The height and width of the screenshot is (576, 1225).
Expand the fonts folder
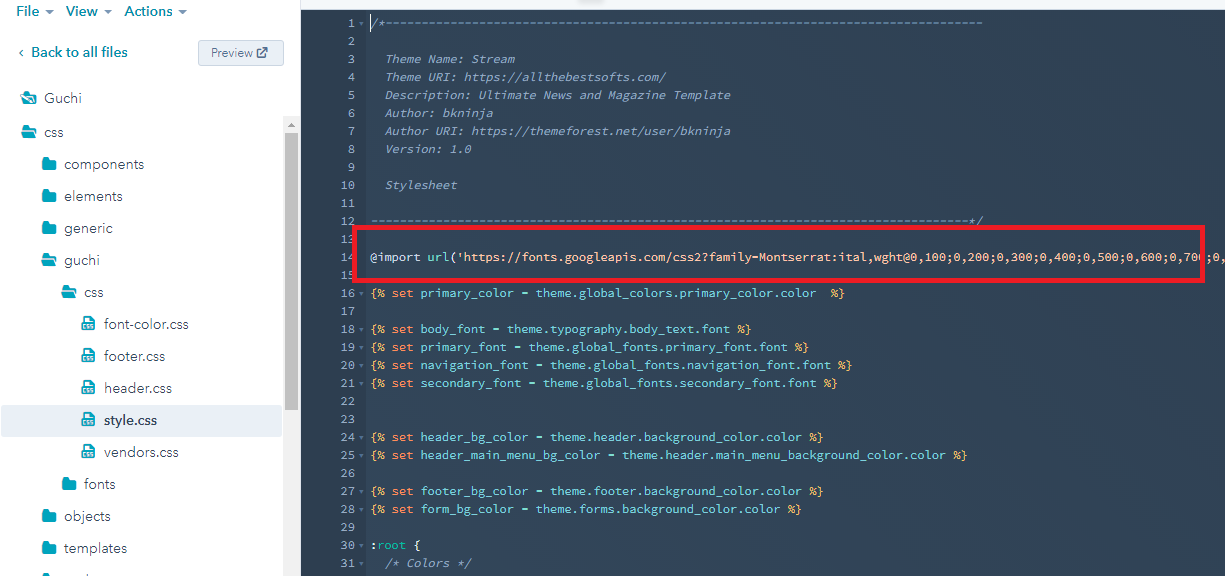[99, 484]
